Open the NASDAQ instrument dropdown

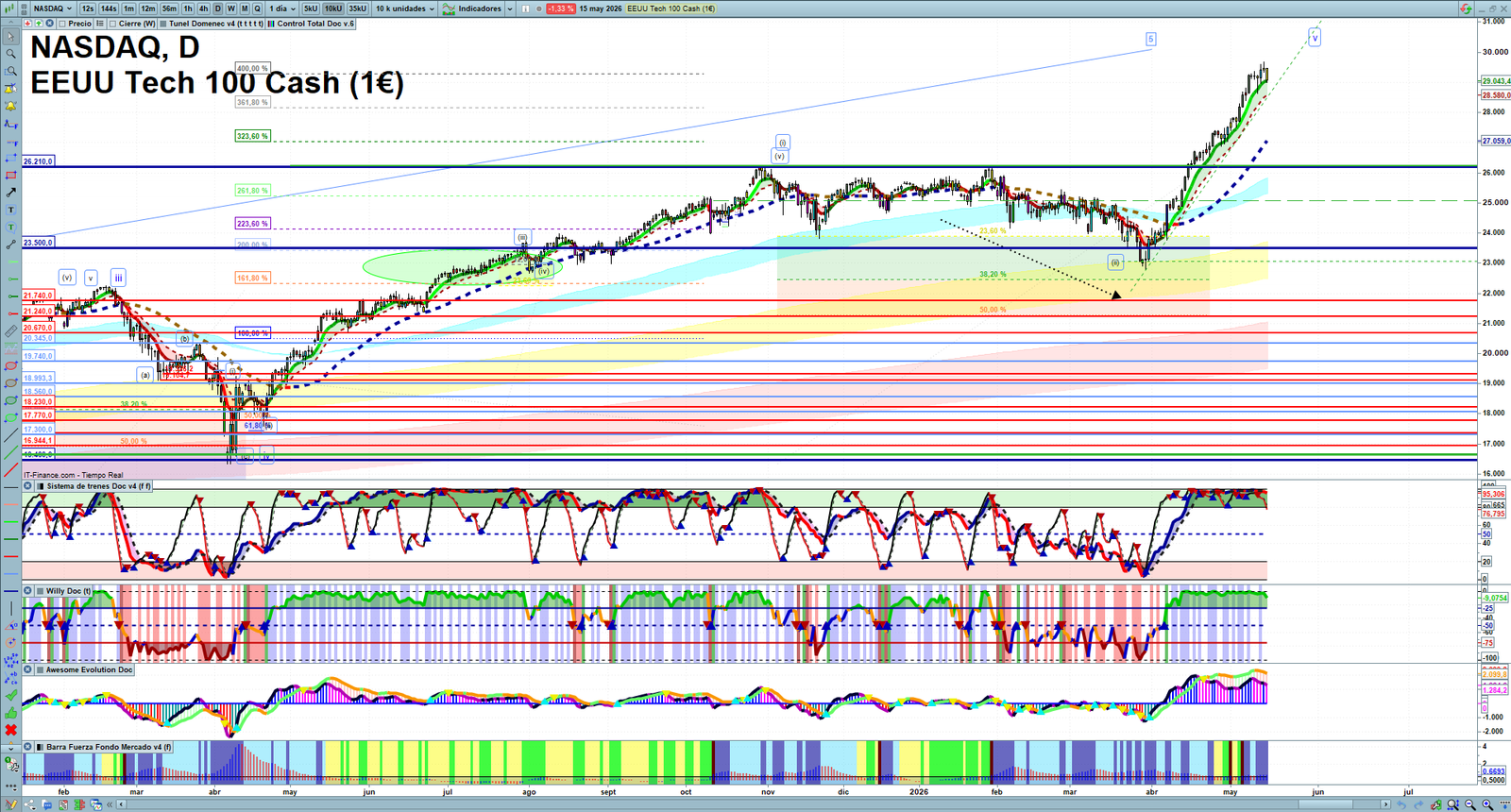[x=52, y=8]
